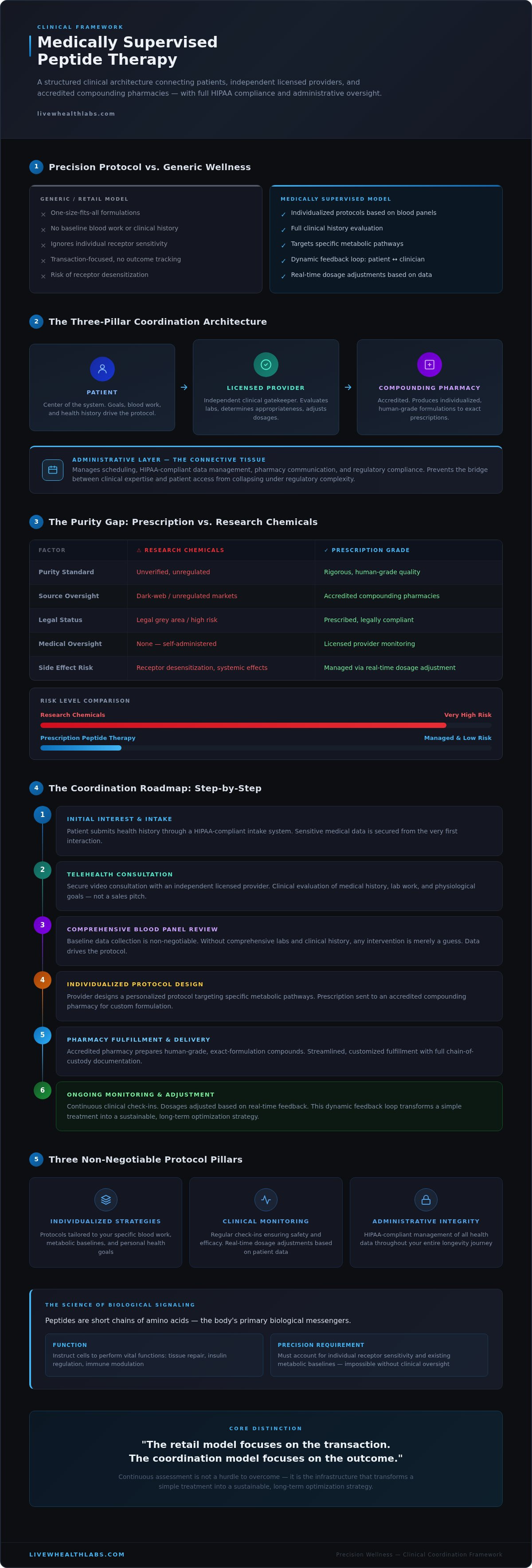The height and width of the screenshot is (1568, 532).
Task: Click the arrow between Patient and Licensed Provider
Action: tap(184, 387)
